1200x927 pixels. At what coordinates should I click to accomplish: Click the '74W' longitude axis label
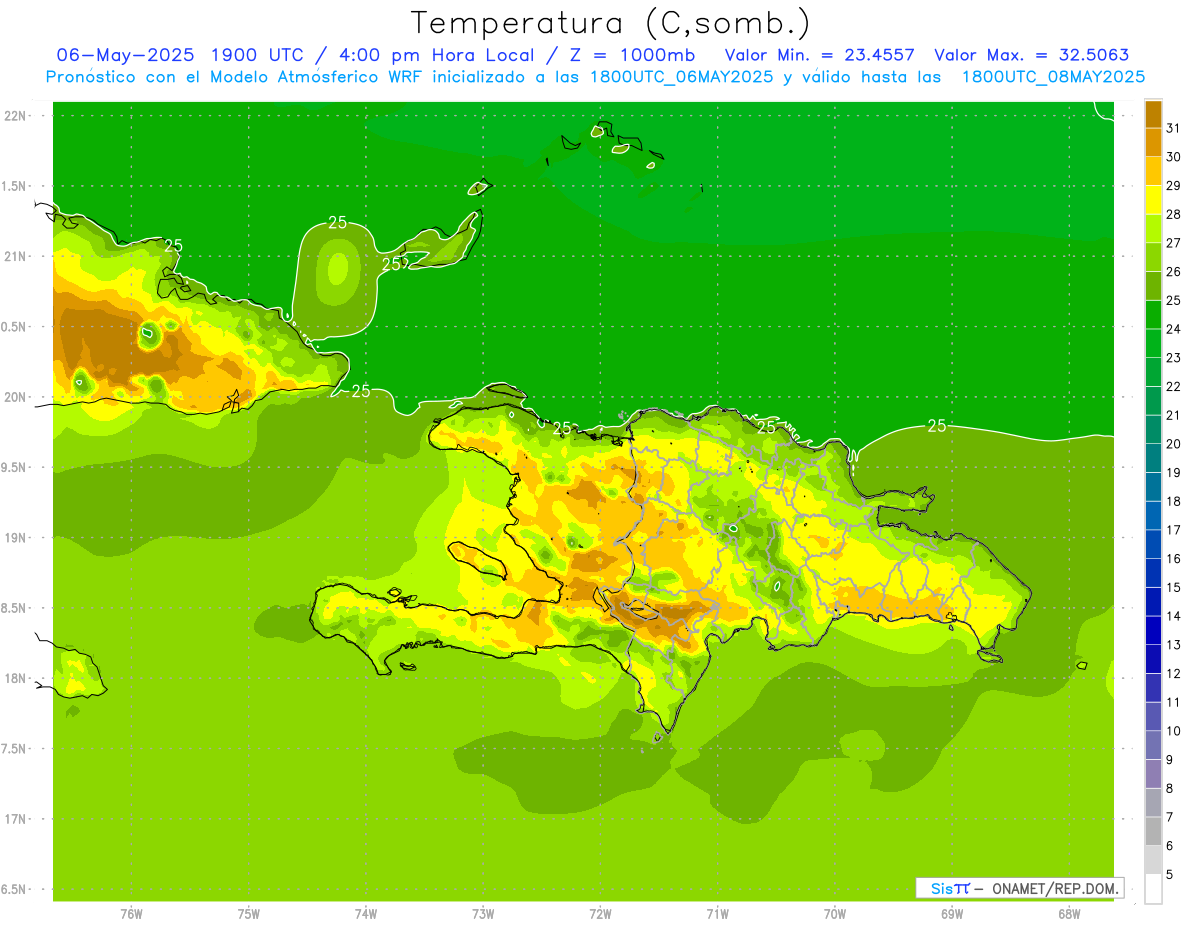pyautogui.click(x=366, y=914)
